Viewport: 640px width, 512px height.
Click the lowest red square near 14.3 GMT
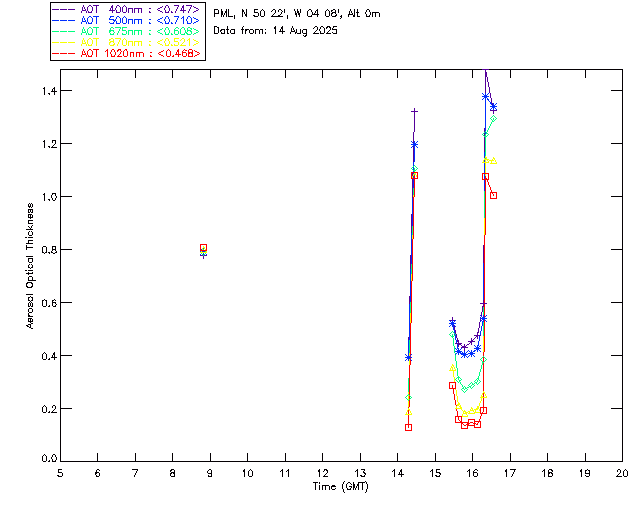click(x=408, y=427)
